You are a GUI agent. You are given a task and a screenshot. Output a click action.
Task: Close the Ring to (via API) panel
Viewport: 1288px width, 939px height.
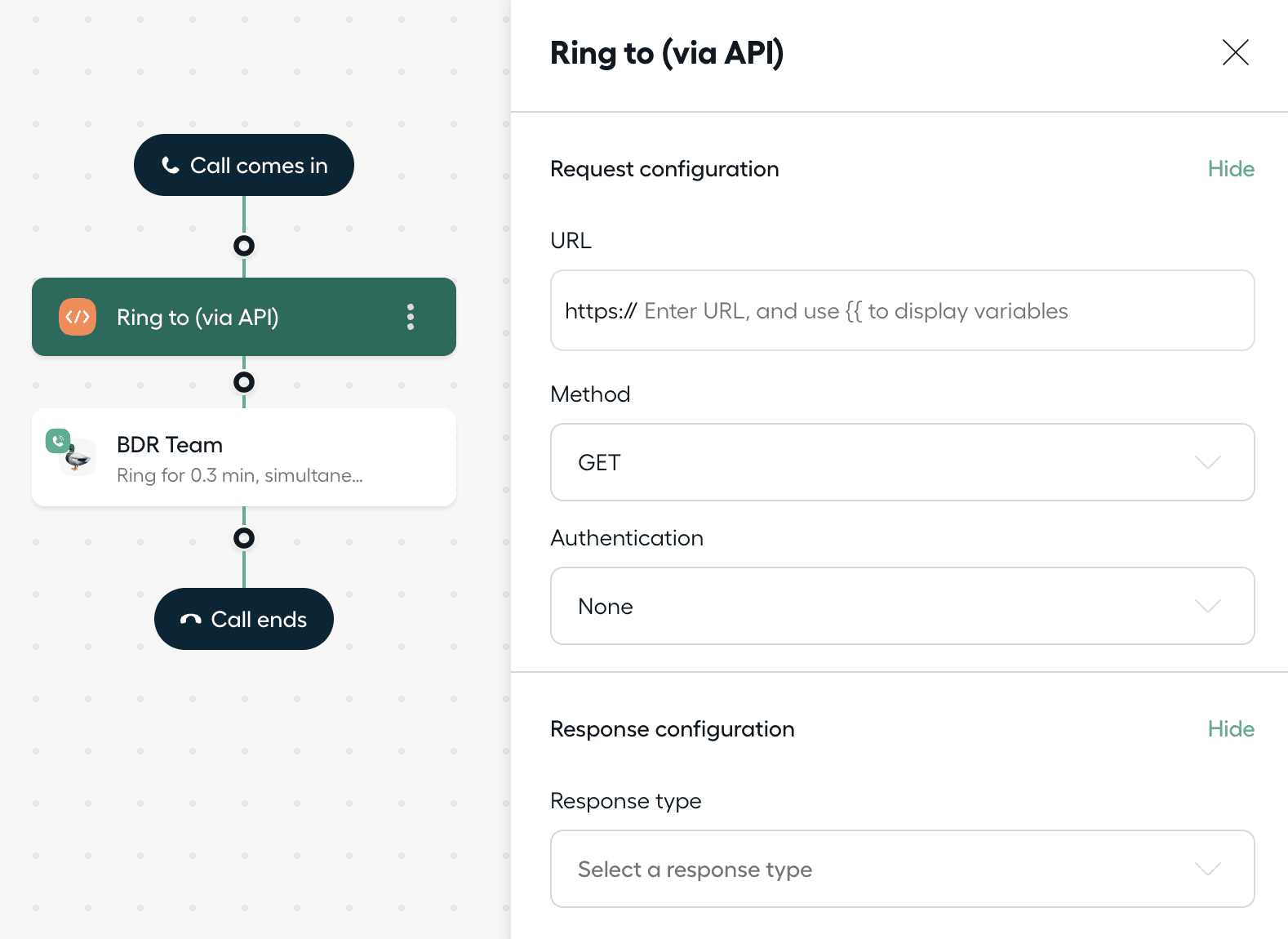[1235, 52]
